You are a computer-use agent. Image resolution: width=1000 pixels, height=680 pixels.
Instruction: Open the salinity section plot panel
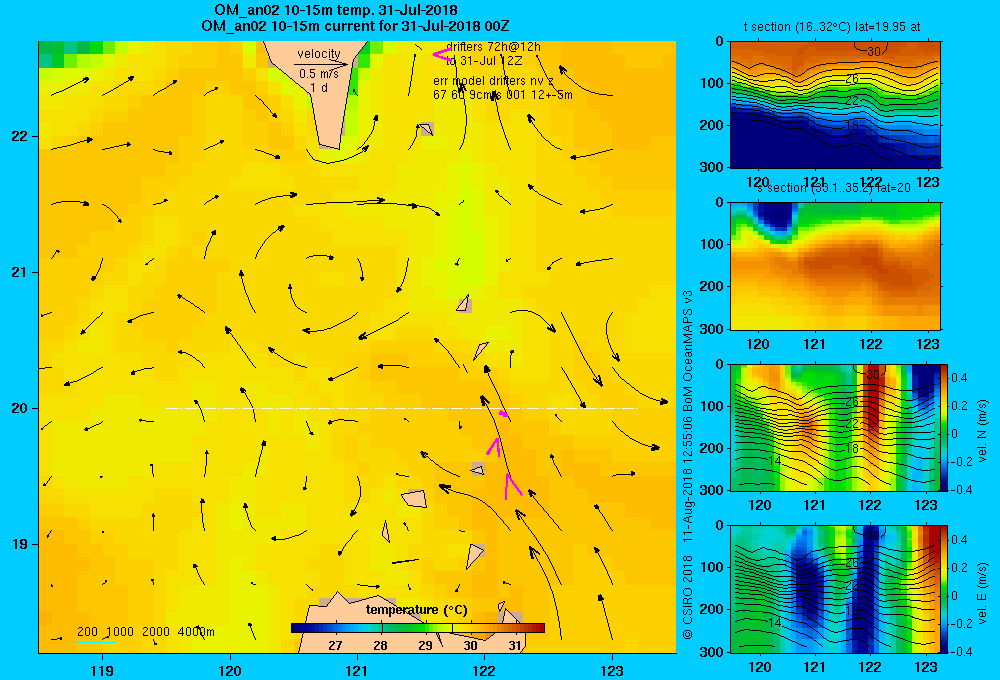coord(835,266)
